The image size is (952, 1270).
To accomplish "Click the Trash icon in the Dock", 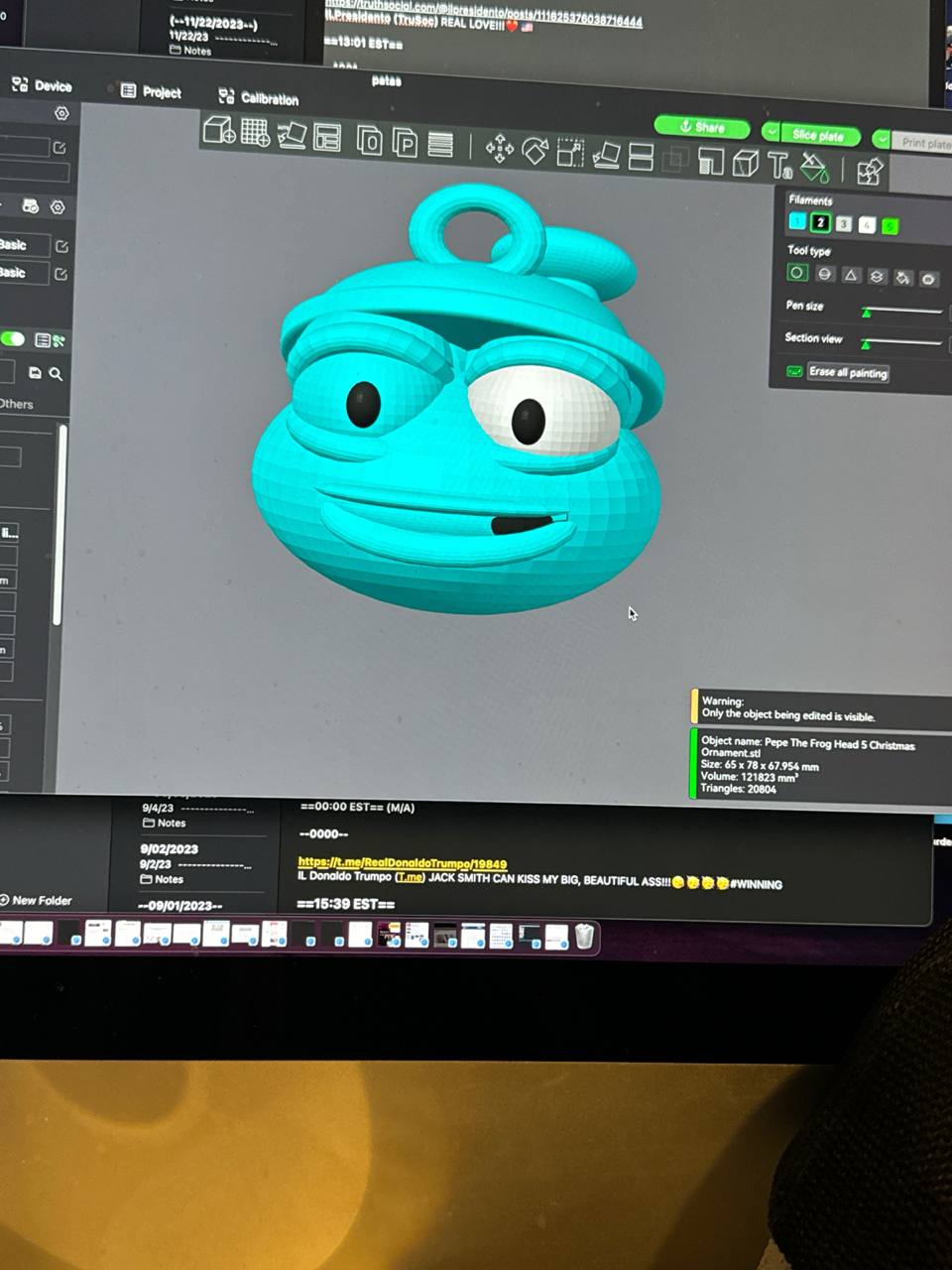I will 584,936.
